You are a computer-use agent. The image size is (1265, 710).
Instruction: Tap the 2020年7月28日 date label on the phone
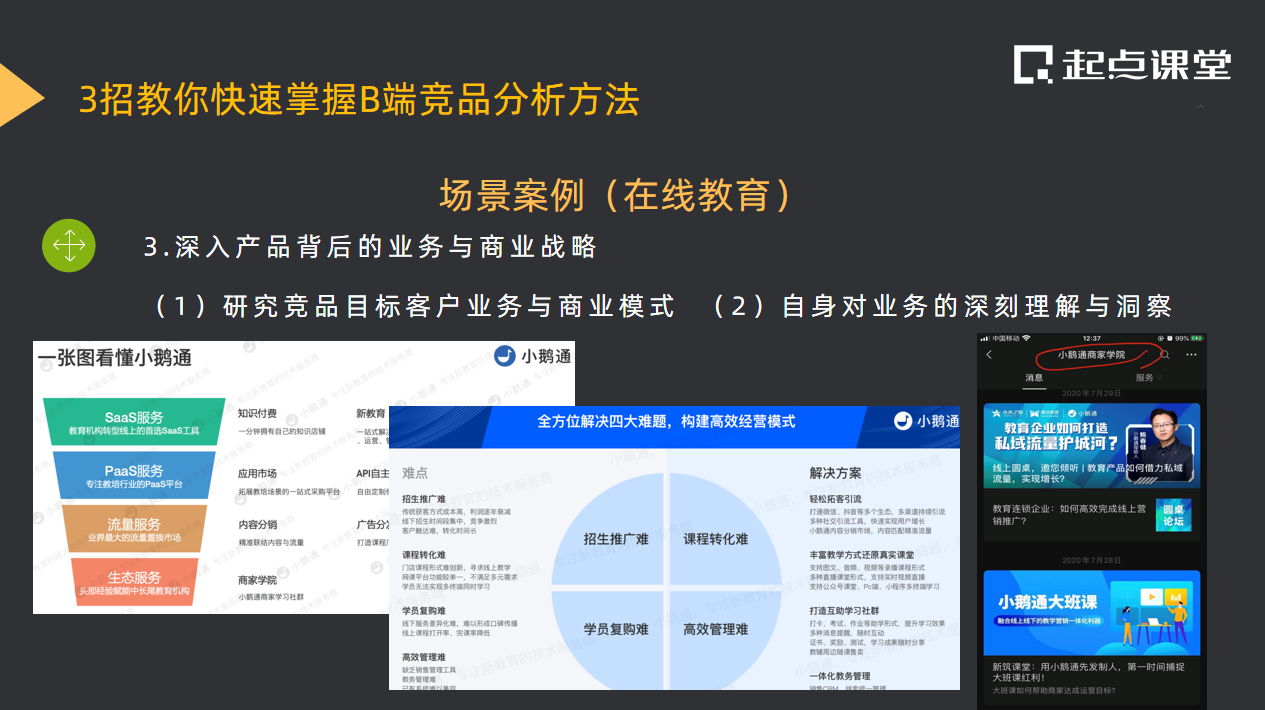click(x=1092, y=560)
